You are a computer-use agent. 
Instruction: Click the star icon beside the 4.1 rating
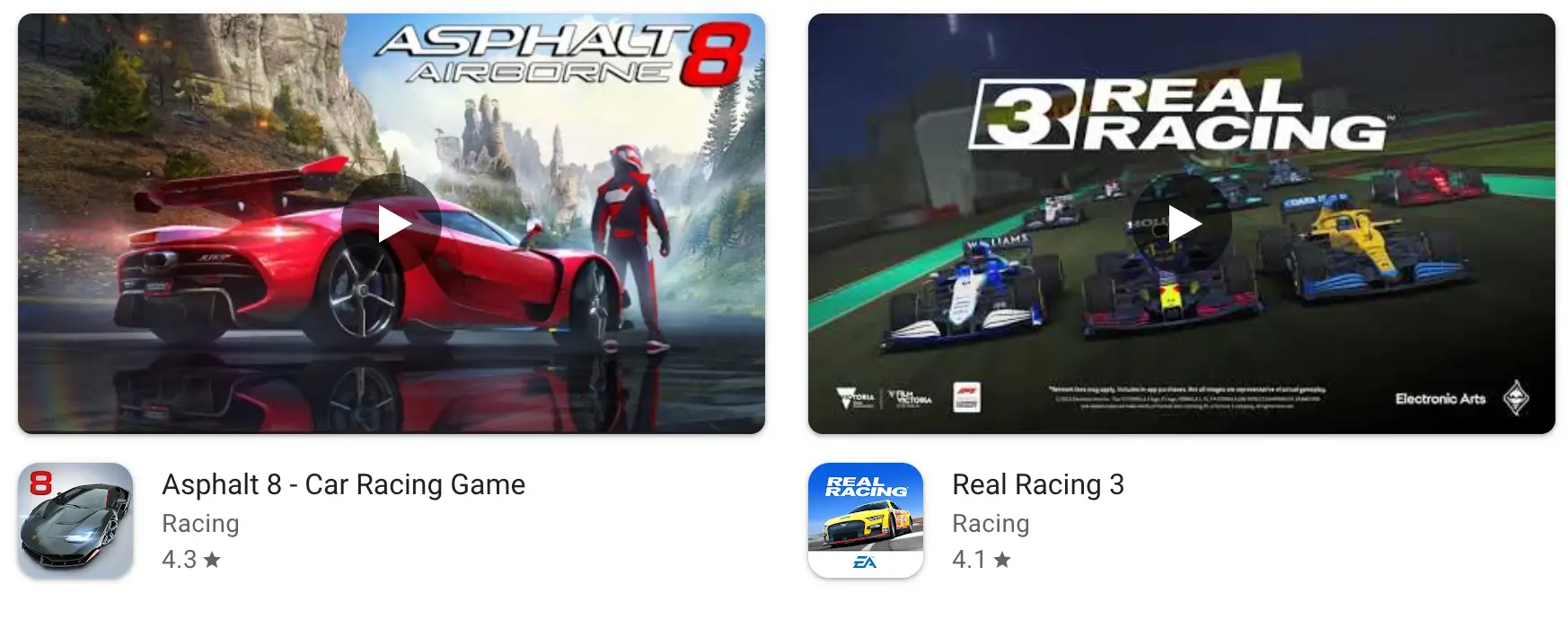[1002, 560]
